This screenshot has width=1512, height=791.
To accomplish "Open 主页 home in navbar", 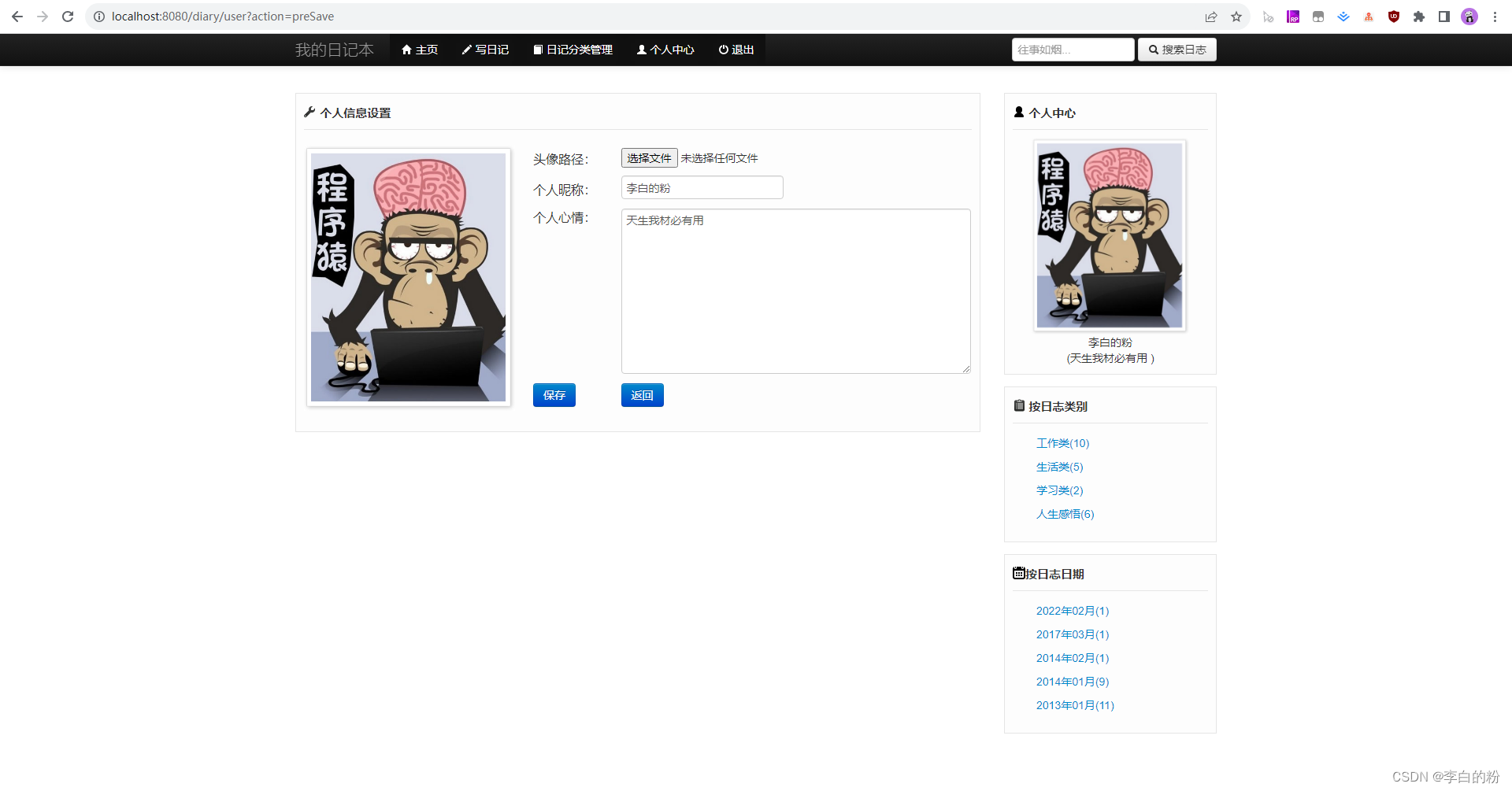I will tap(420, 50).
